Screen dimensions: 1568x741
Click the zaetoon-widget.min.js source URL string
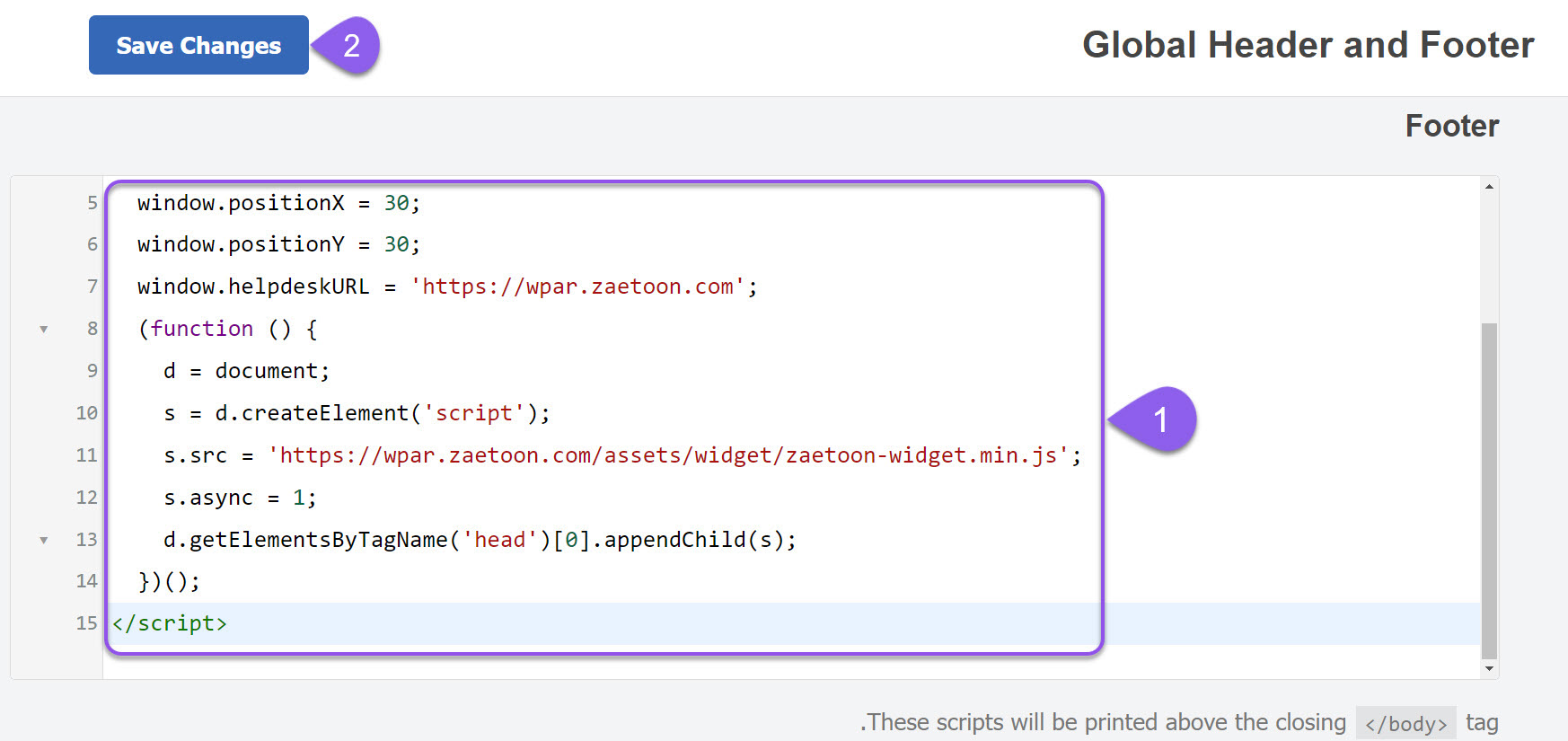pyautogui.click(x=669, y=455)
